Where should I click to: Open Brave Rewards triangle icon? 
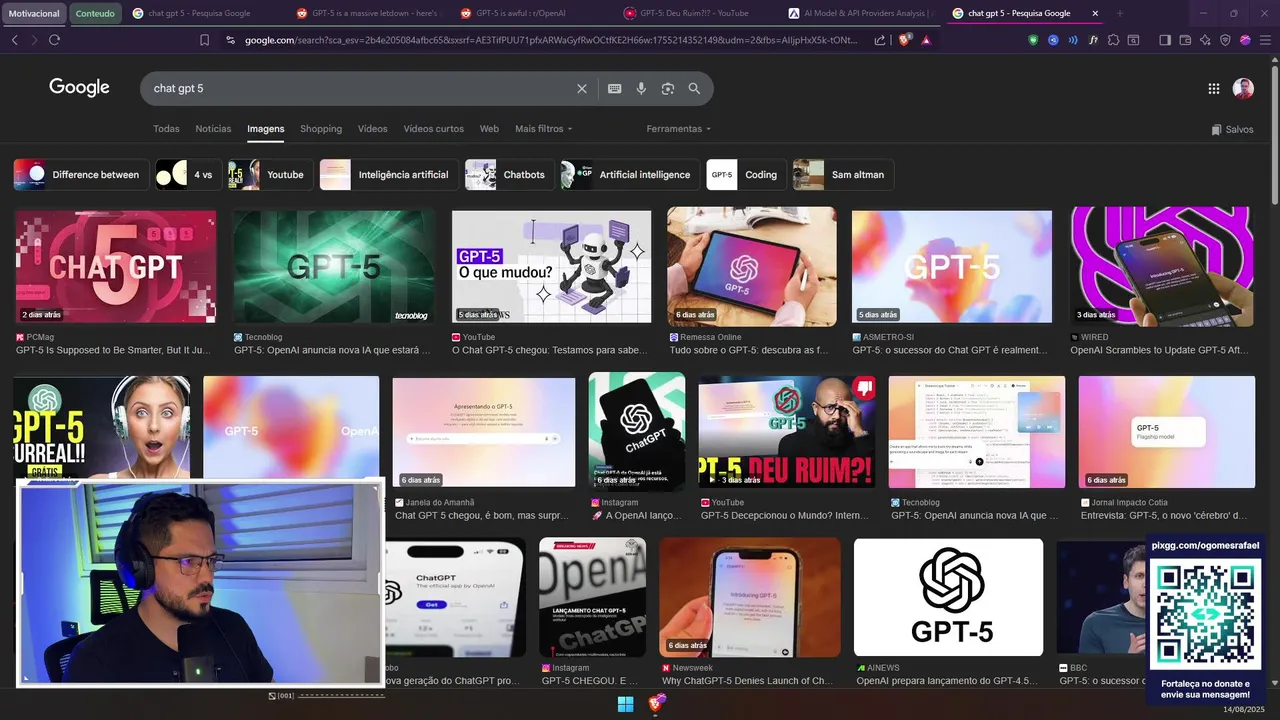pyautogui.click(x=926, y=40)
